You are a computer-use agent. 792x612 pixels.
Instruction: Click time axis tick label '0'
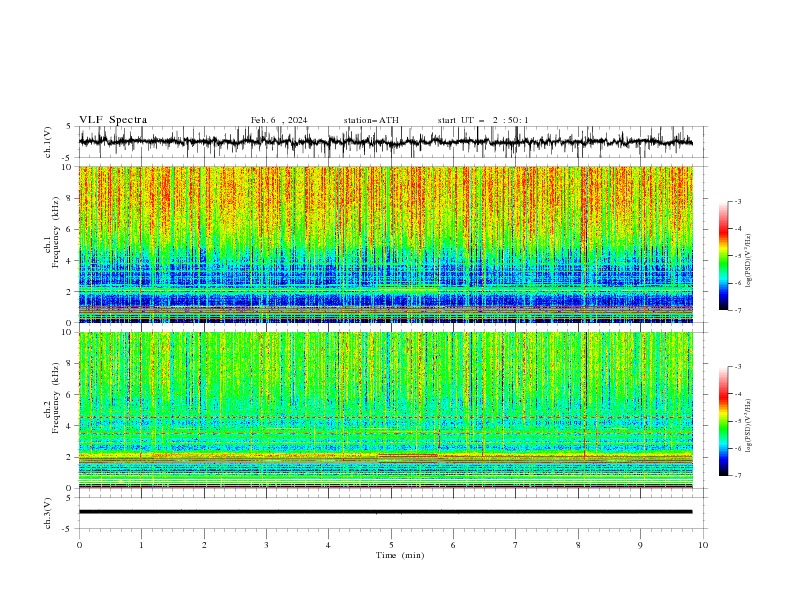click(79, 545)
